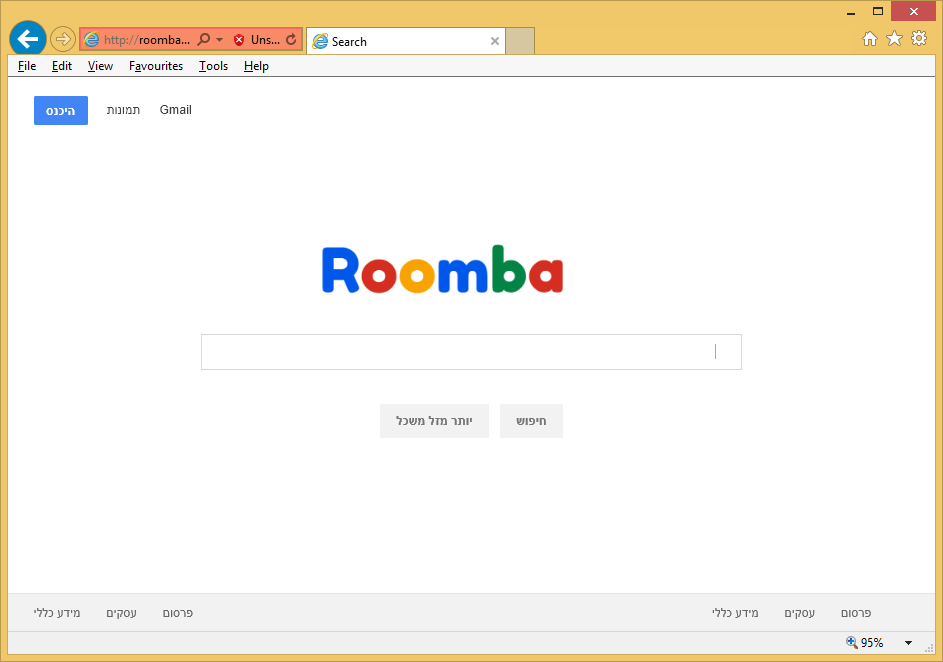This screenshot has height=662, width=943.
Task: Select the Search browser tab
Action: [406, 41]
